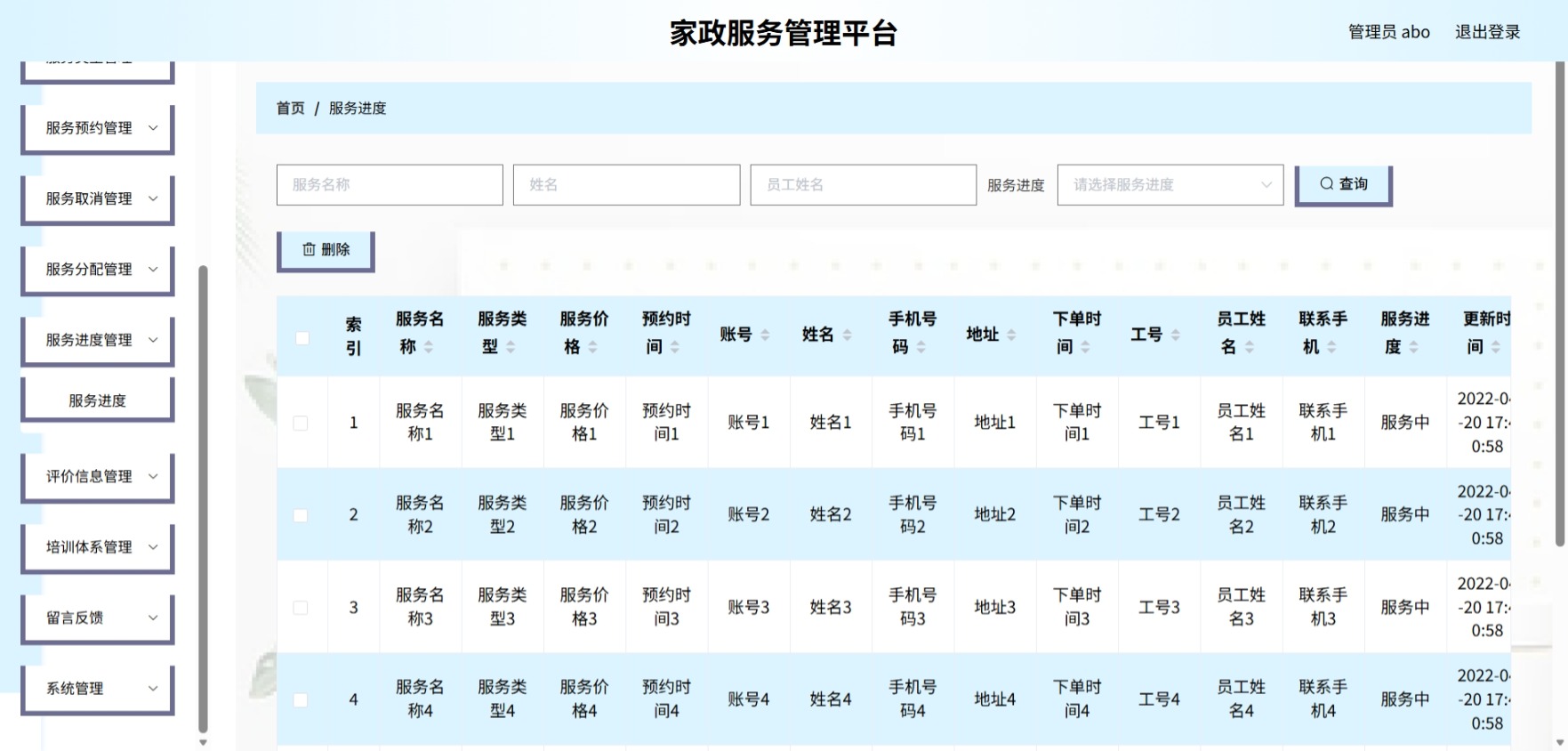Click cell 服务价格3
1568x751 pixels.
pyautogui.click(x=584, y=607)
